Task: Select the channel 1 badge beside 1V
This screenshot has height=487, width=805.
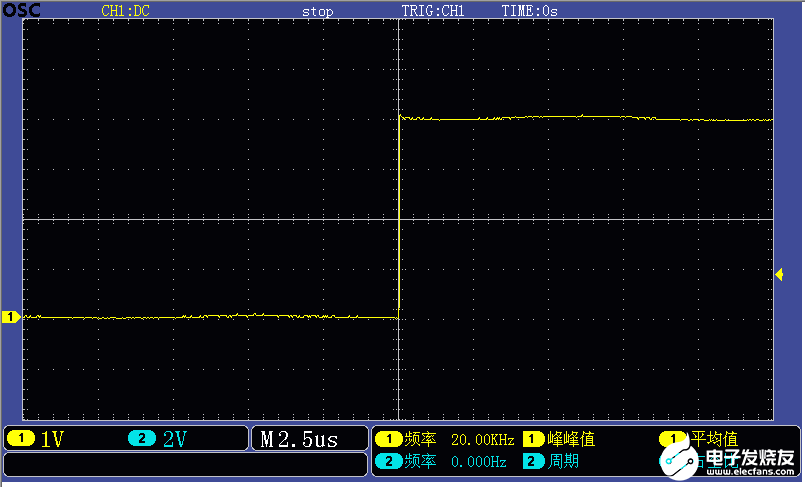Action: pyautogui.click(x=21, y=438)
